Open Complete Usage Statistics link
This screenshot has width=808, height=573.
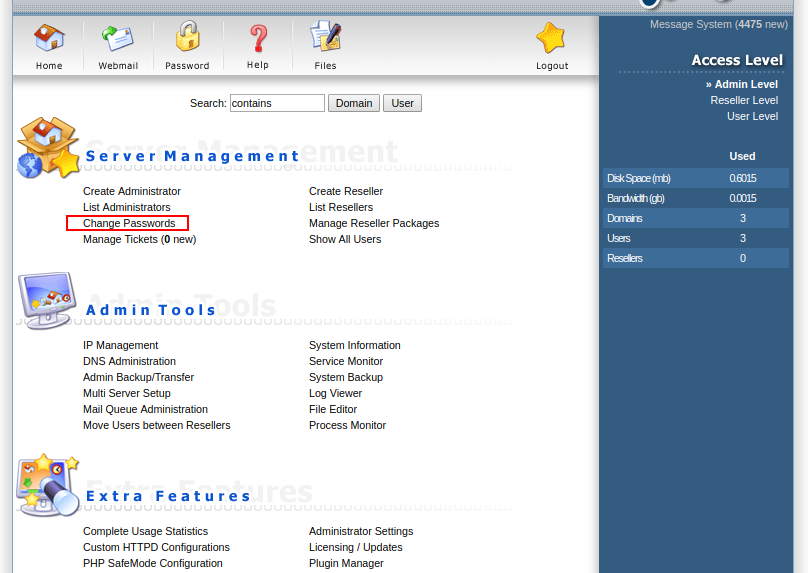[145, 531]
